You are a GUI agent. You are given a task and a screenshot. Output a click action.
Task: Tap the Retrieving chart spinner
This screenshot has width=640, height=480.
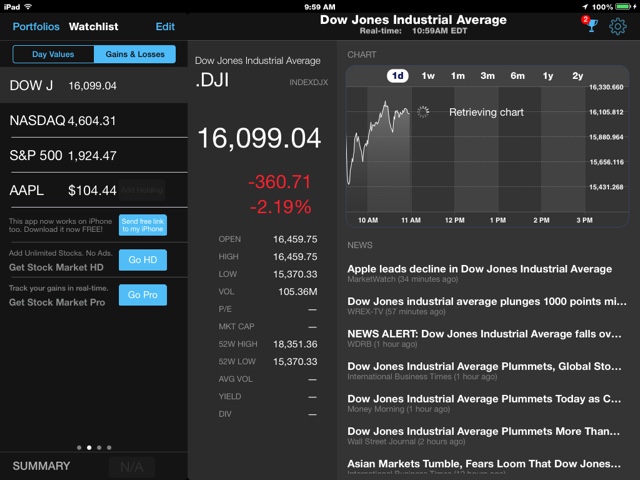click(x=423, y=112)
